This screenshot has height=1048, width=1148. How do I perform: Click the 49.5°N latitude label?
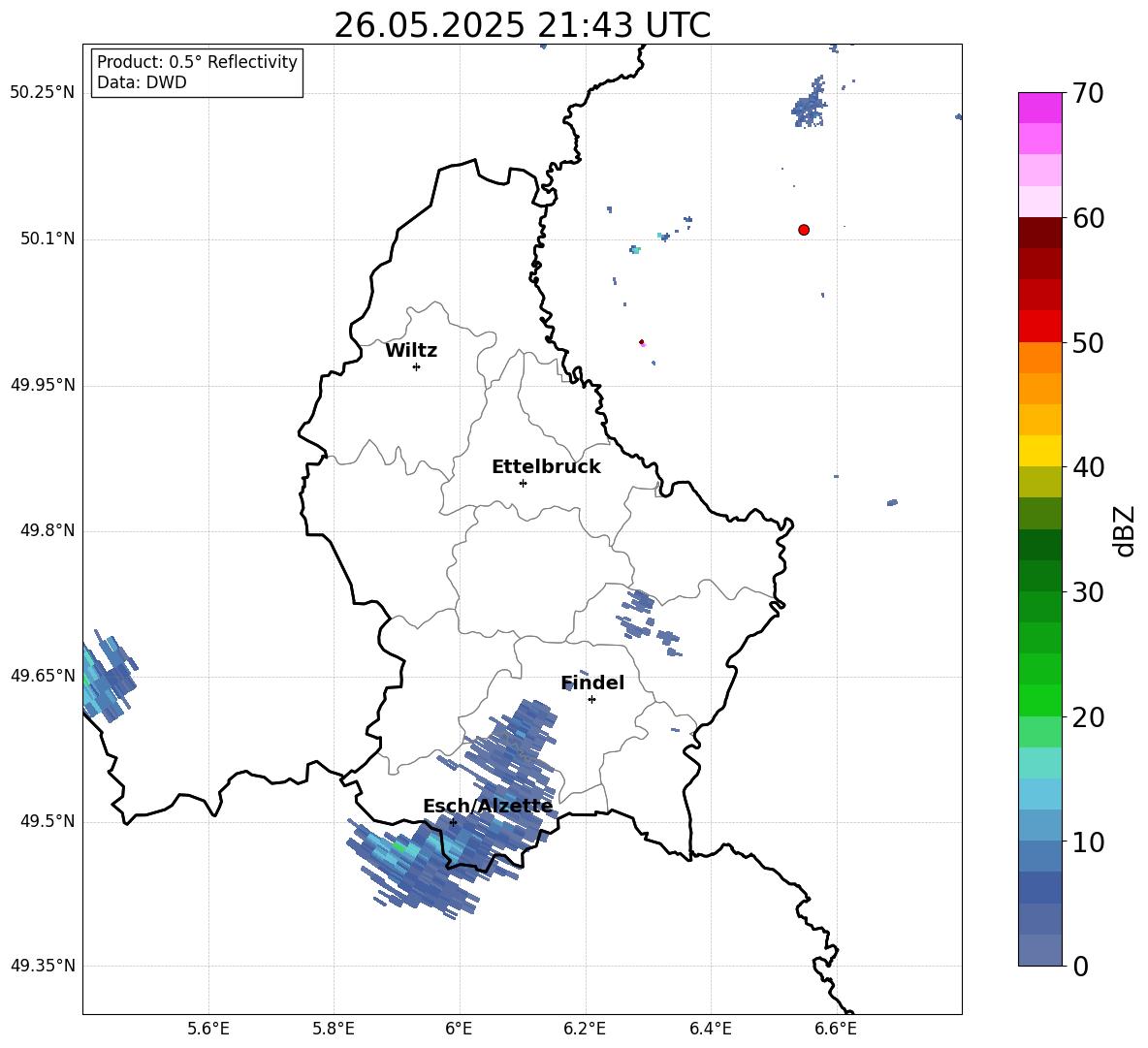click(48, 821)
